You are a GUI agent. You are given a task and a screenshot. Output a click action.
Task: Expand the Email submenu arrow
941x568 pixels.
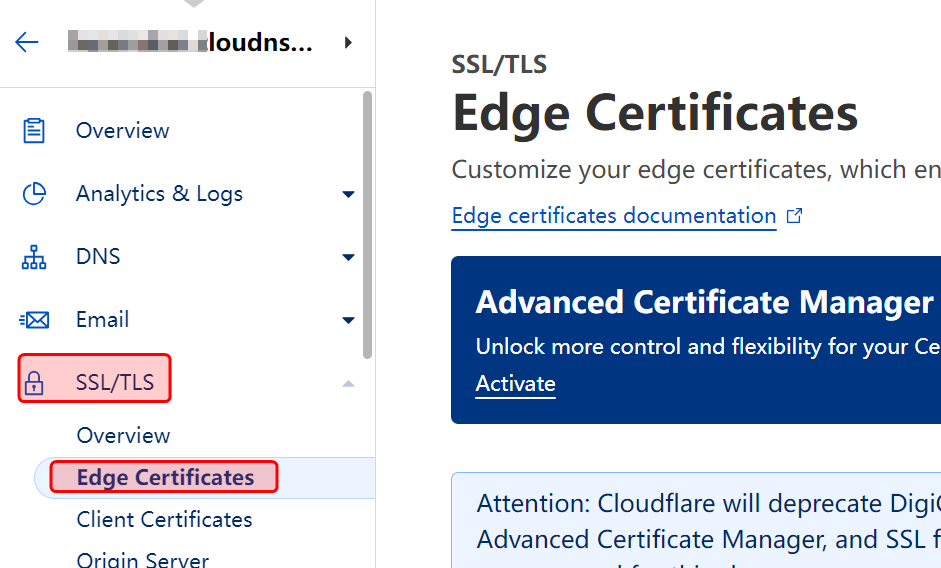(x=348, y=320)
